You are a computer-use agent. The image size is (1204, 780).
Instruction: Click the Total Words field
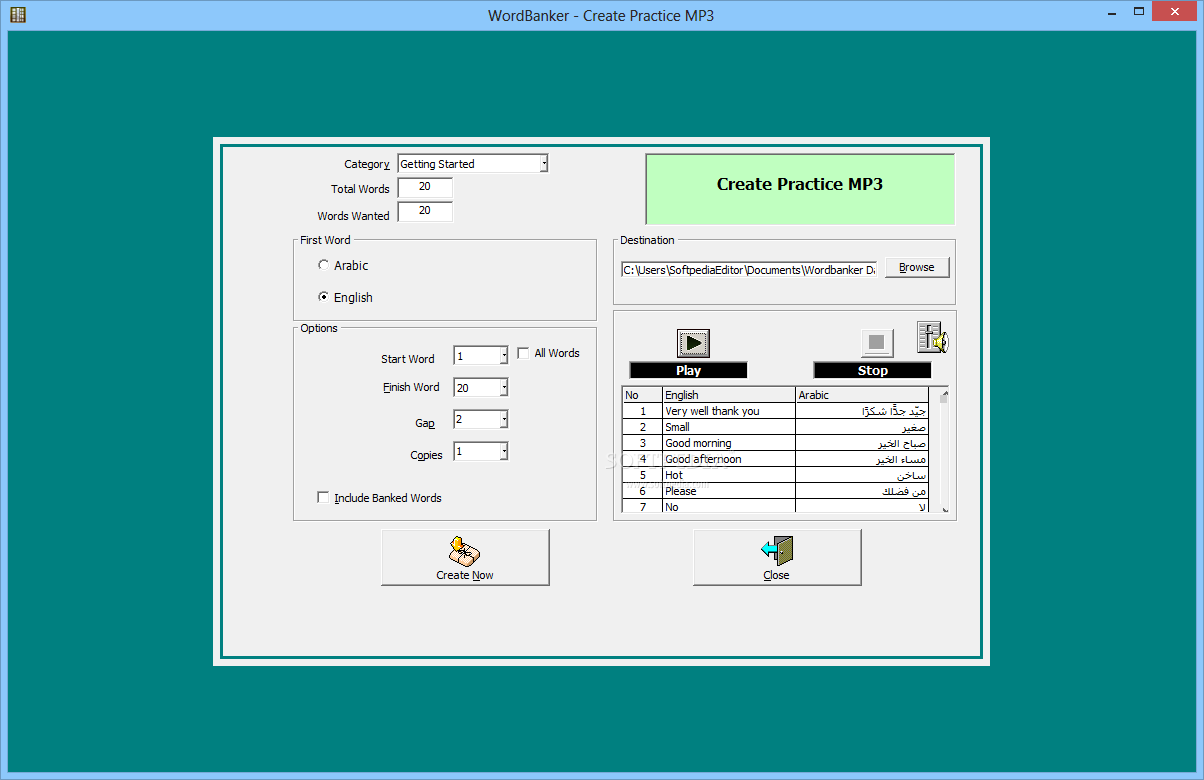tap(425, 188)
